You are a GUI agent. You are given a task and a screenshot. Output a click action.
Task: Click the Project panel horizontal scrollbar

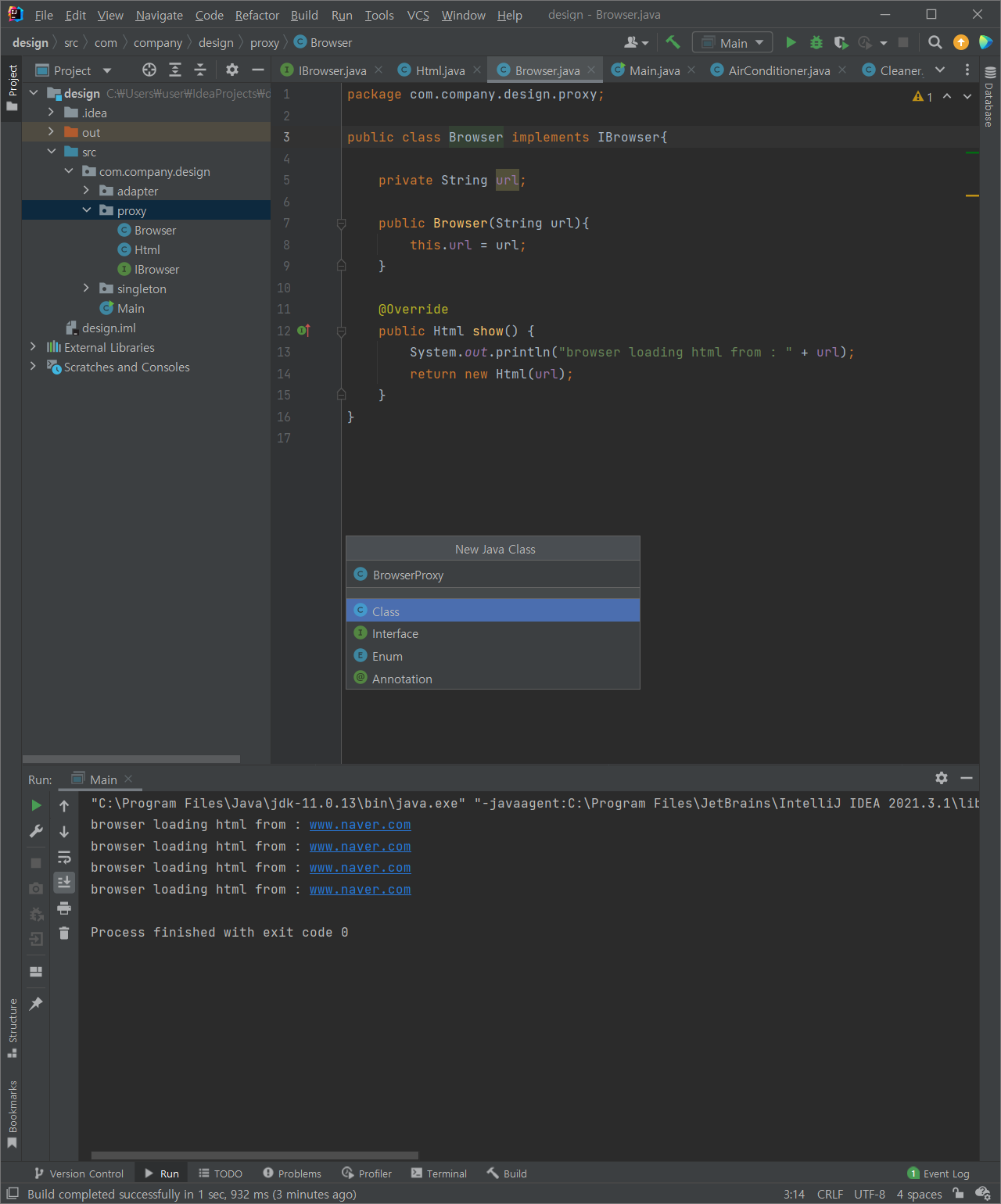coord(131,759)
